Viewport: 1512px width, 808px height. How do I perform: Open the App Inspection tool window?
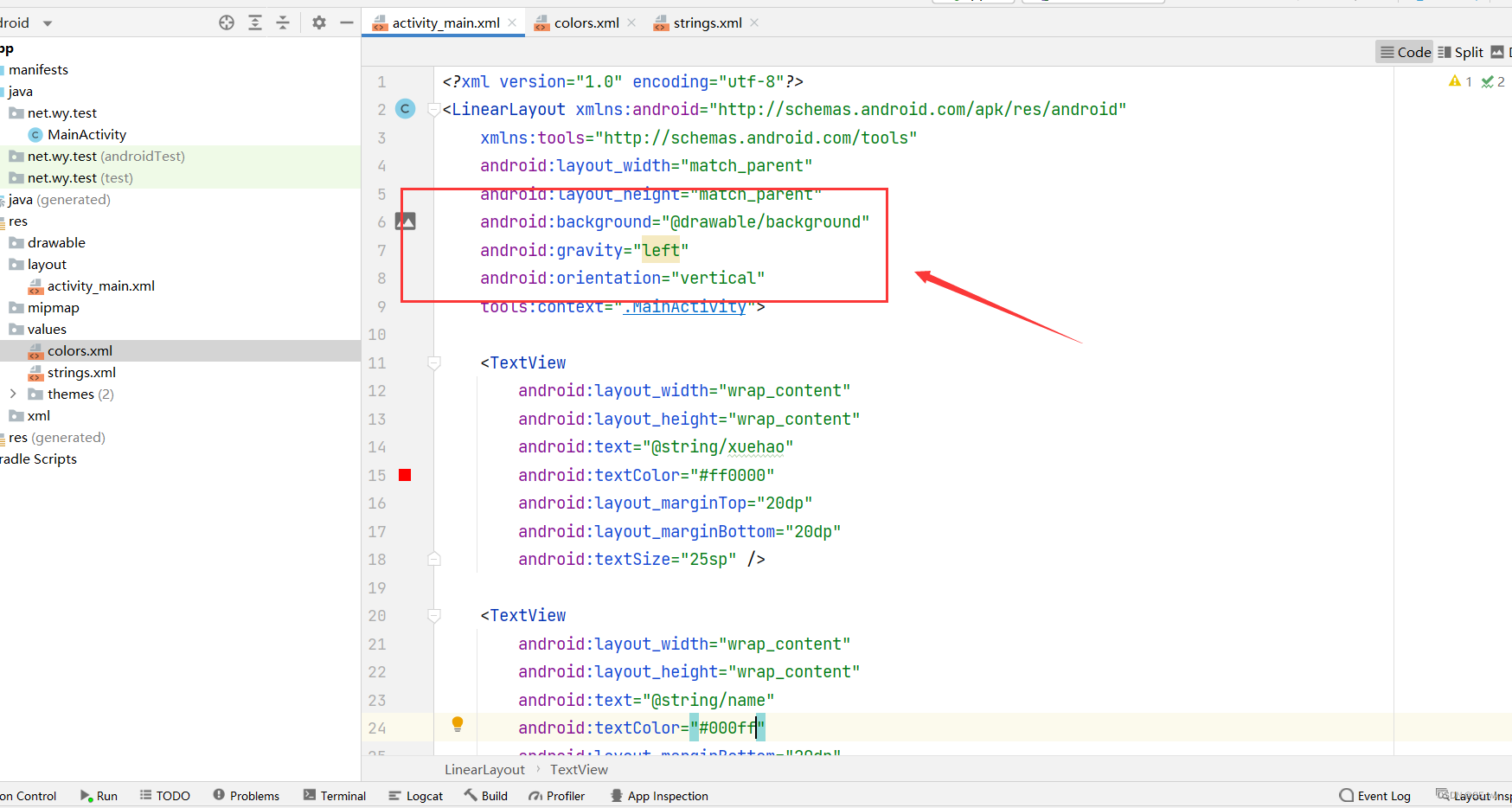[659, 796]
